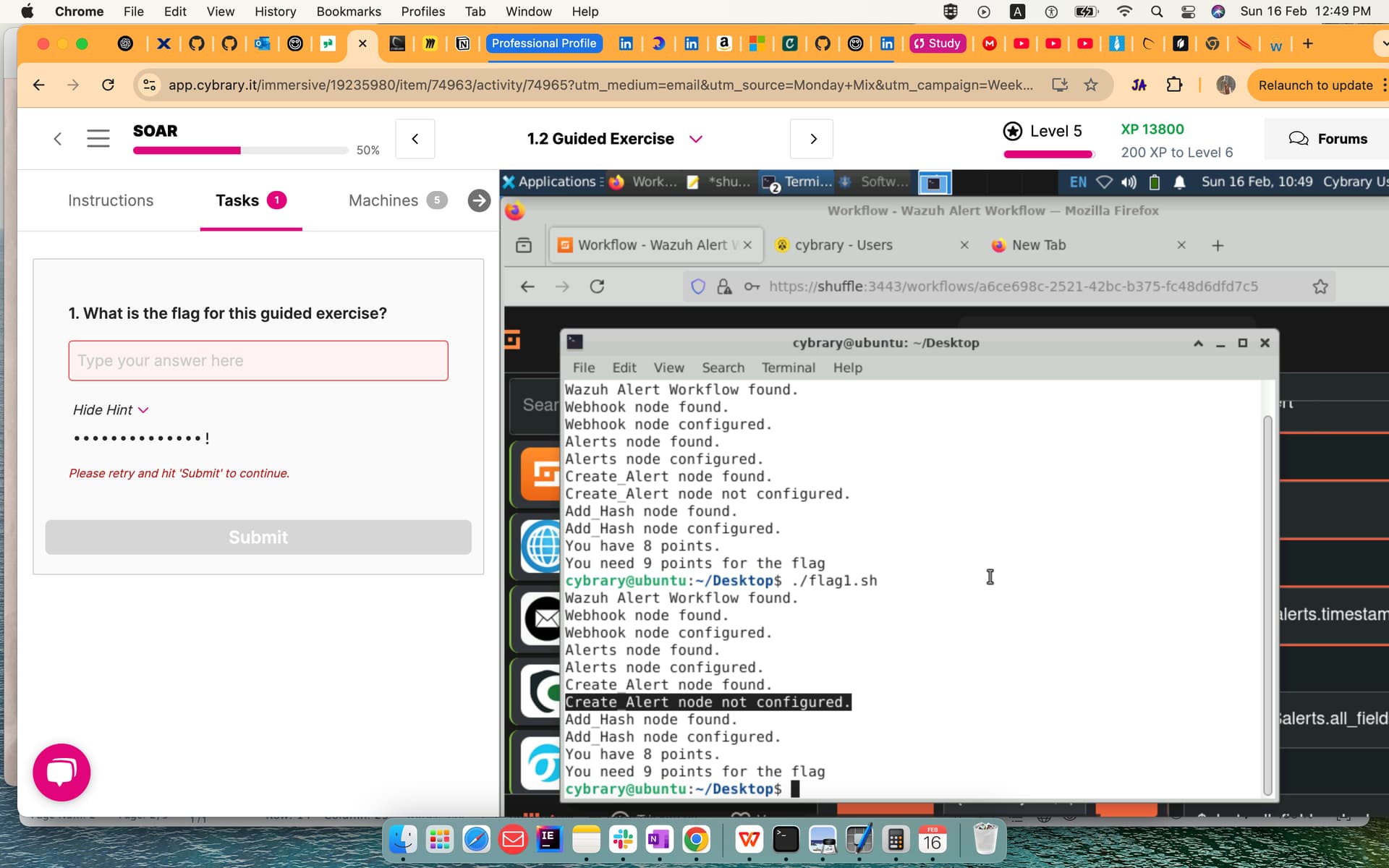Viewport: 1389px width, 868px height.
Task: Open the Cybrary hamburger menu icon
Action: [x=98, y=138]
